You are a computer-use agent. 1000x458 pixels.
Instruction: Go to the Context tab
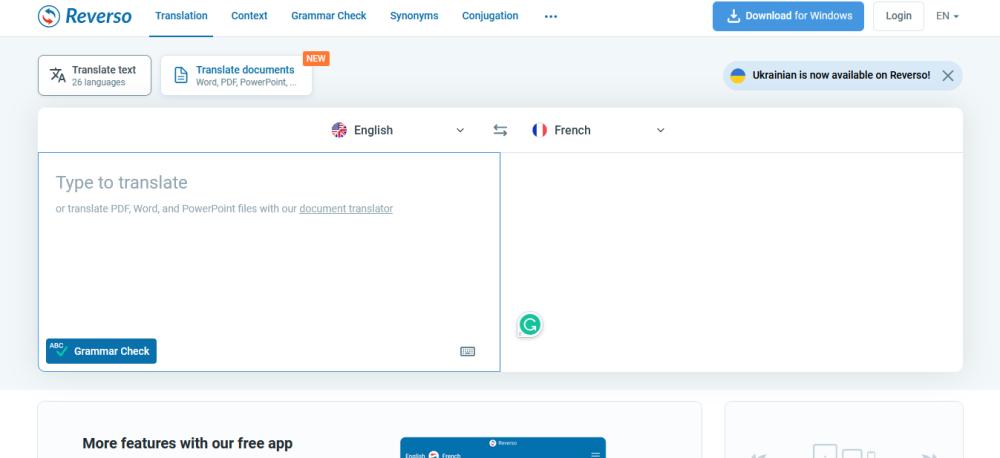(249, 16)
